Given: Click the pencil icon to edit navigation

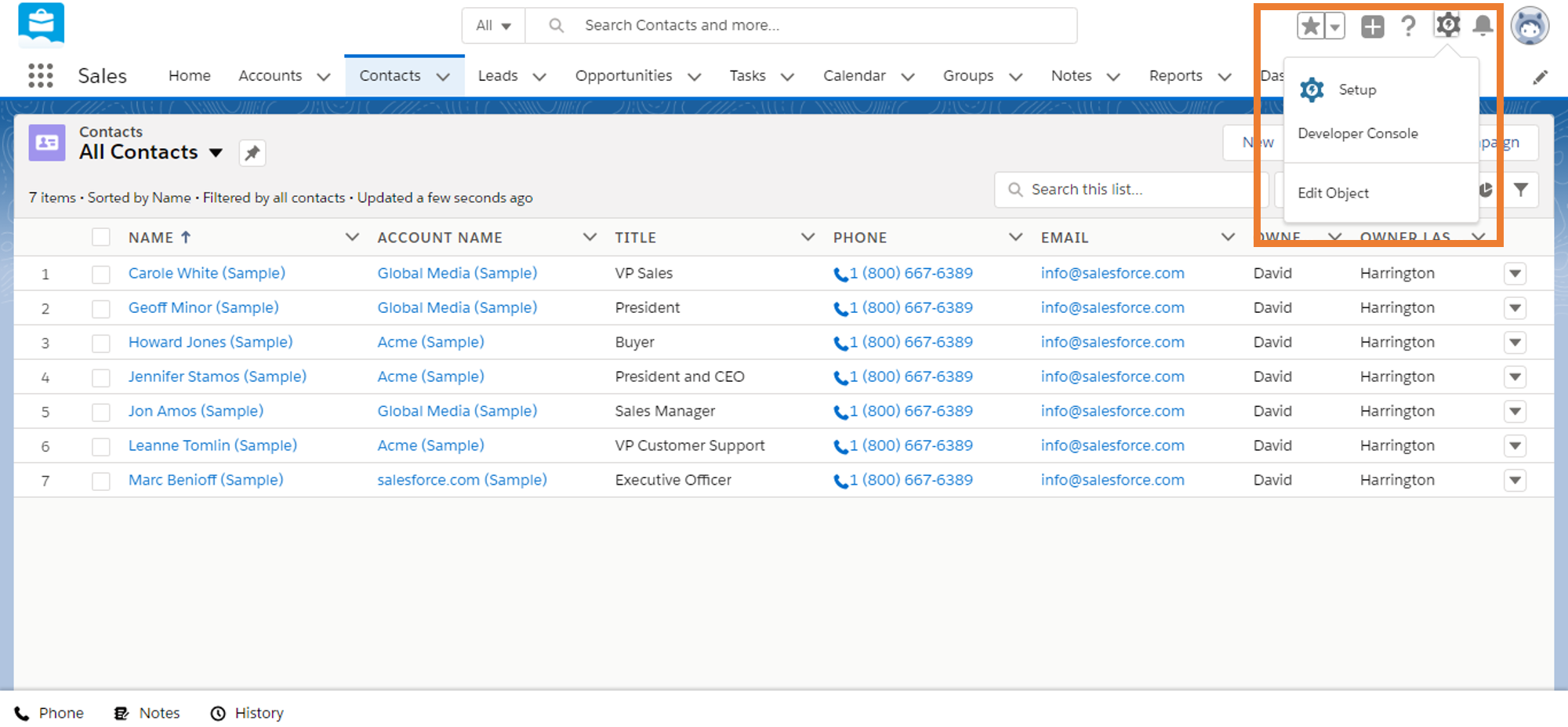Looking at the screenshot, I should [x=1540, y=77].
